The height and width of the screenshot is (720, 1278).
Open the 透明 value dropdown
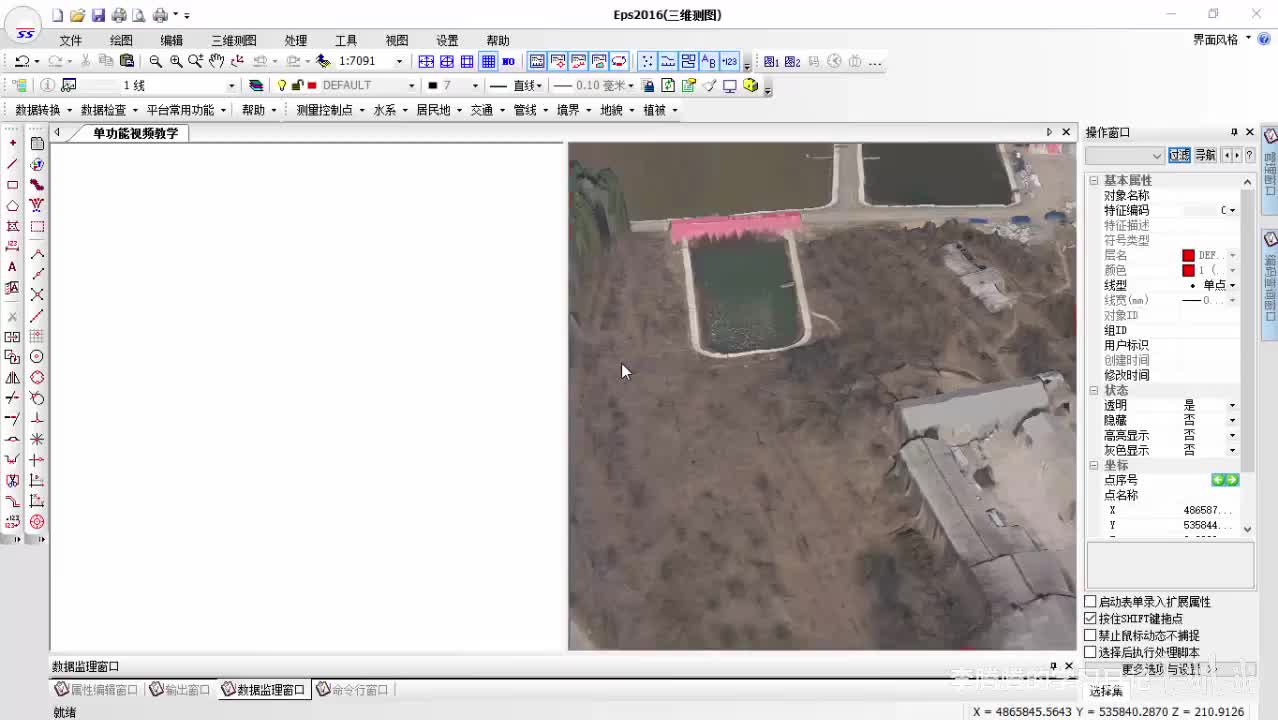point(1232,405)
